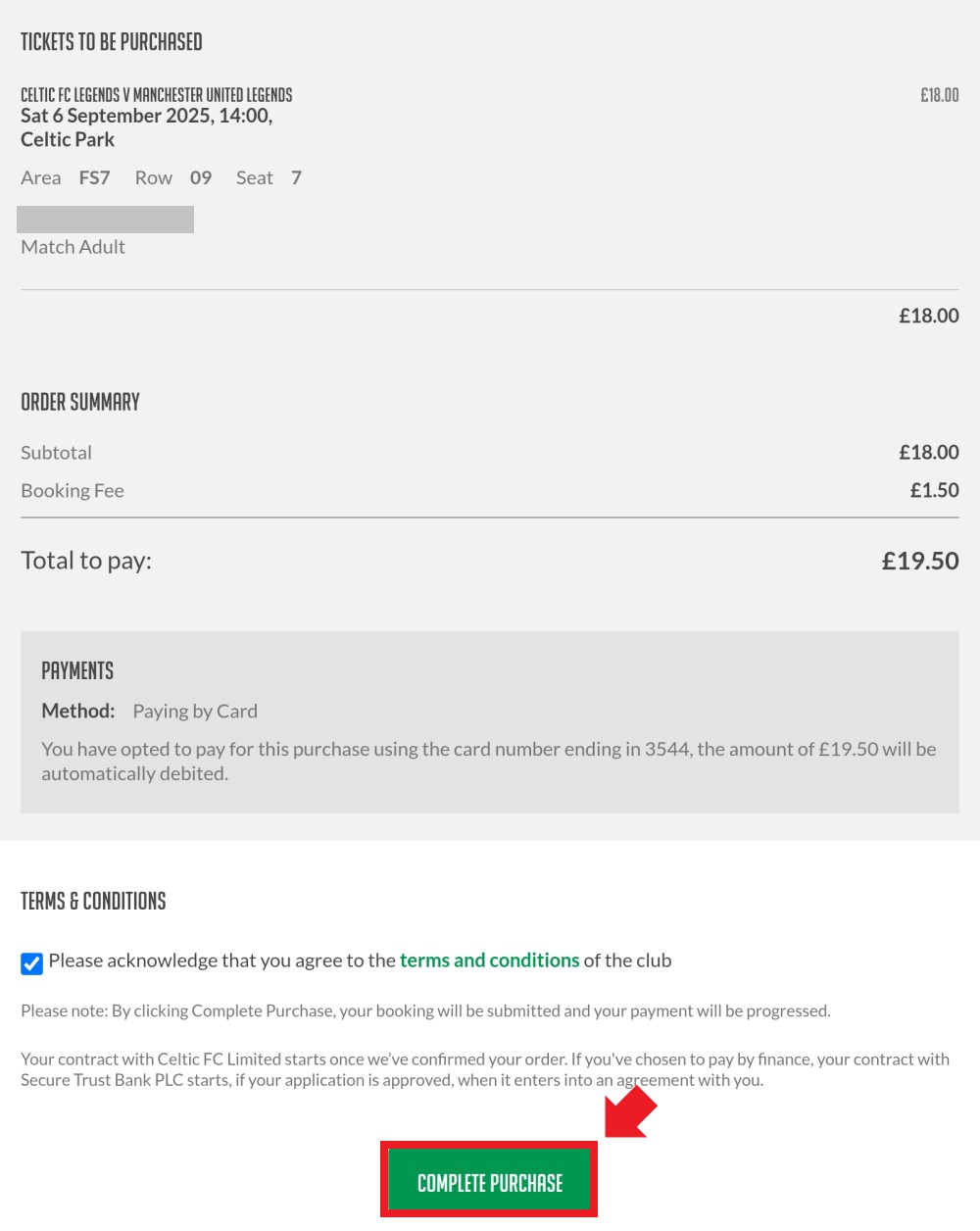Viewport: 980px width, 1231px height.
Task: Click the Seat 7 value
Action: [296, 177]
